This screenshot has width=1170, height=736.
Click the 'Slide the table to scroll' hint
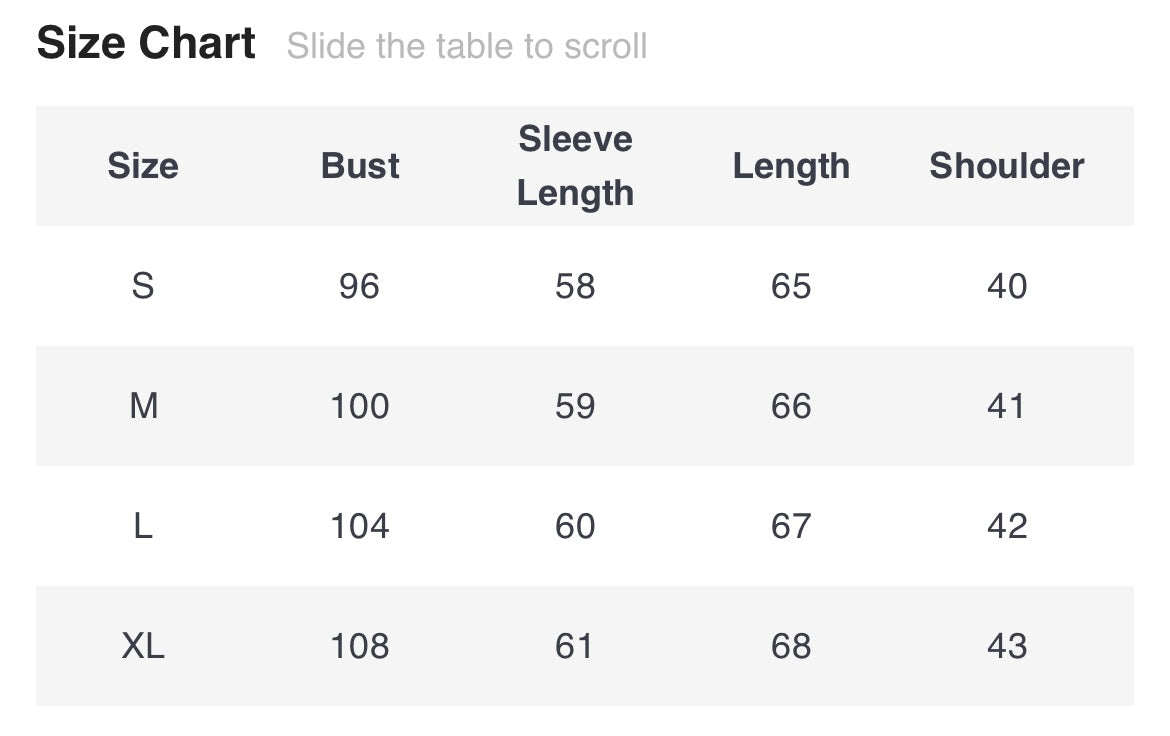point(467,46)
